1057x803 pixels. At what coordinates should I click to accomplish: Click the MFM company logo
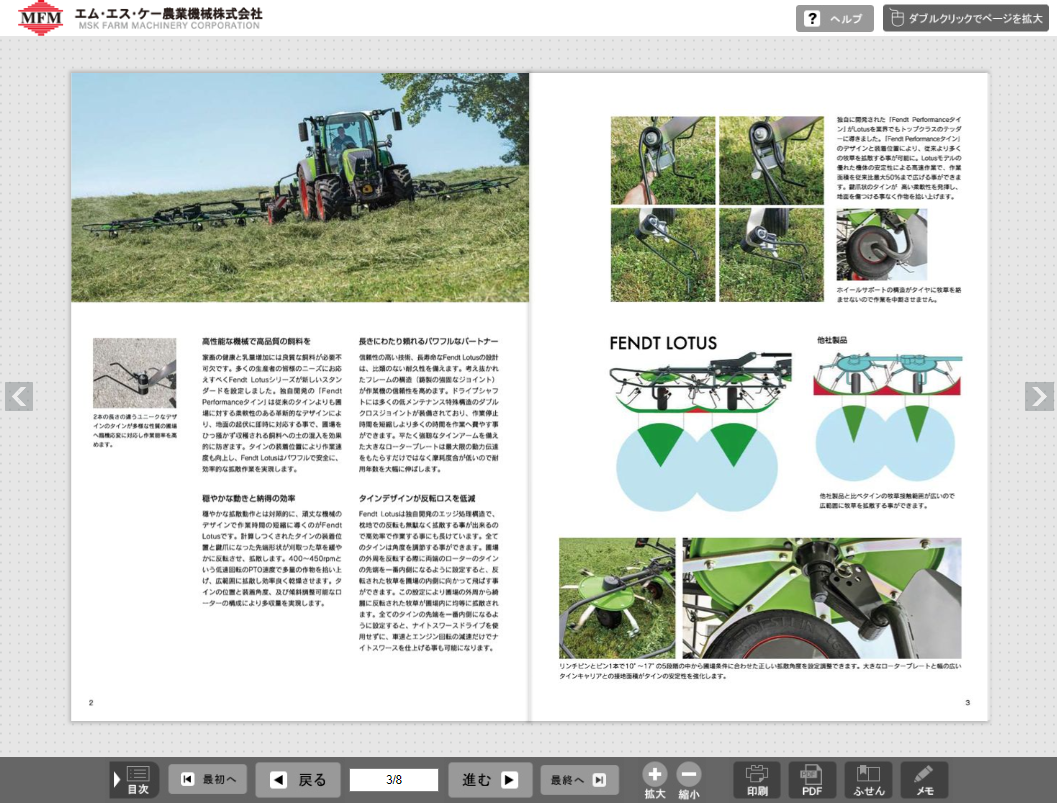pos(40,17)
